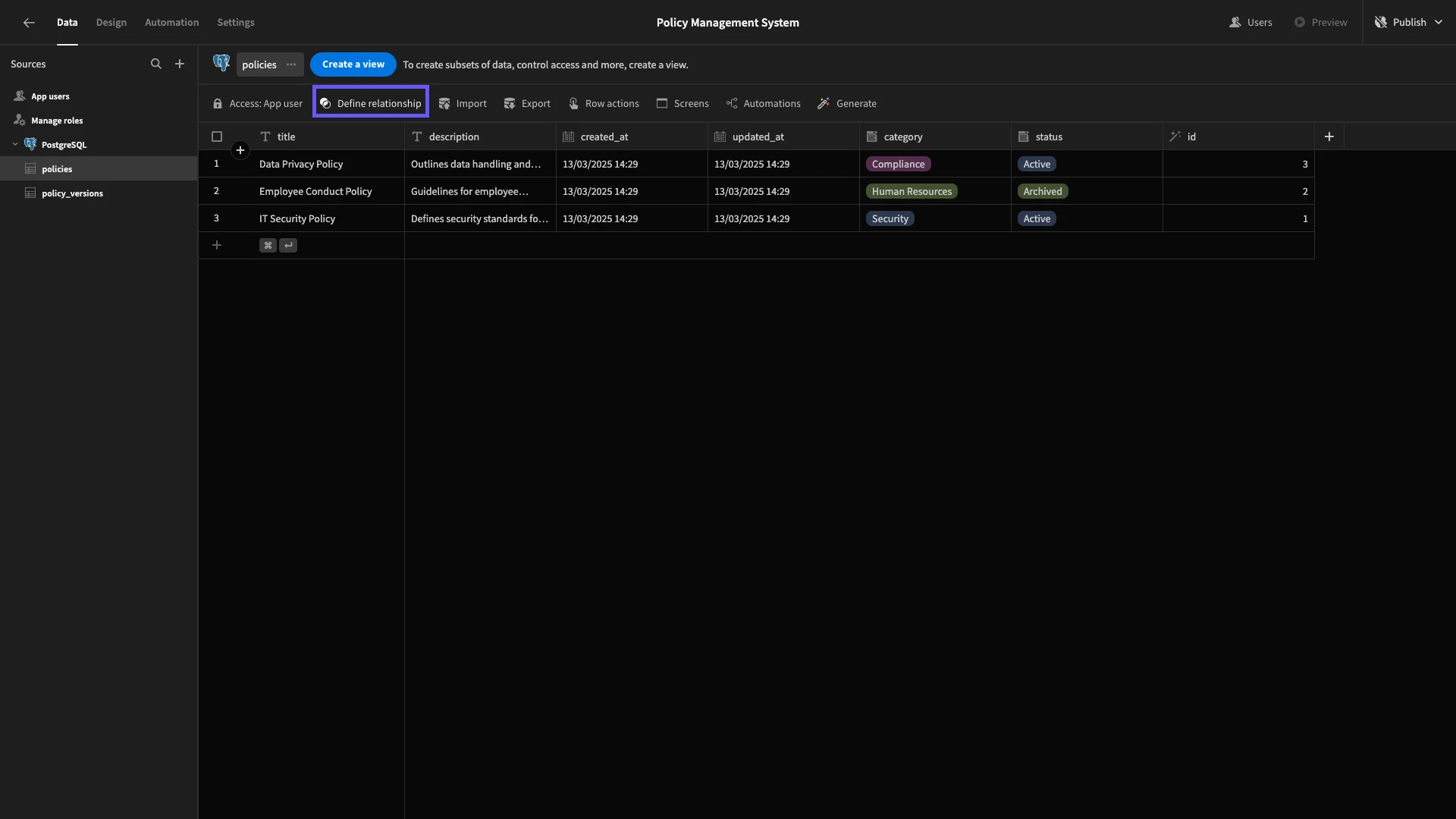Click updated_at date of Employee Conduct Policy
Screen dimensions: 1456x819
[x=783, y=191]
